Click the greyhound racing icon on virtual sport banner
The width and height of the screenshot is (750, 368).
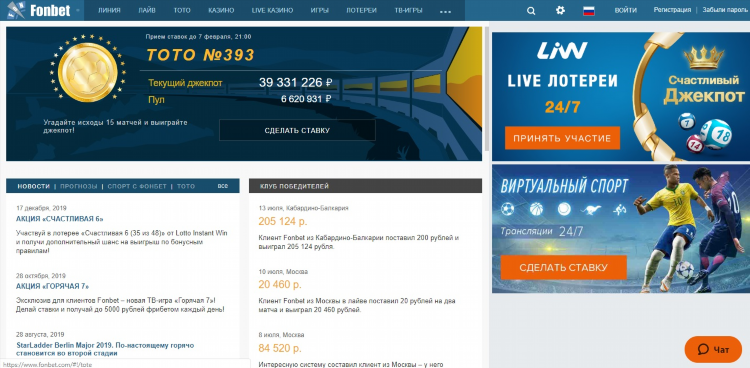click(591, 209)
